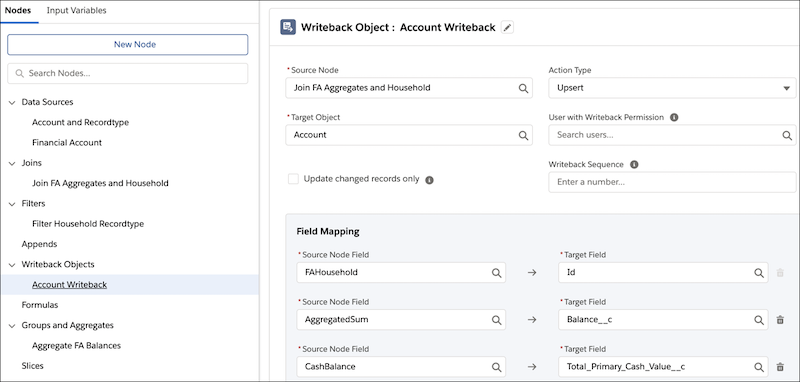Click the search icon in FAHousehold source field

[x=496, y=273]
